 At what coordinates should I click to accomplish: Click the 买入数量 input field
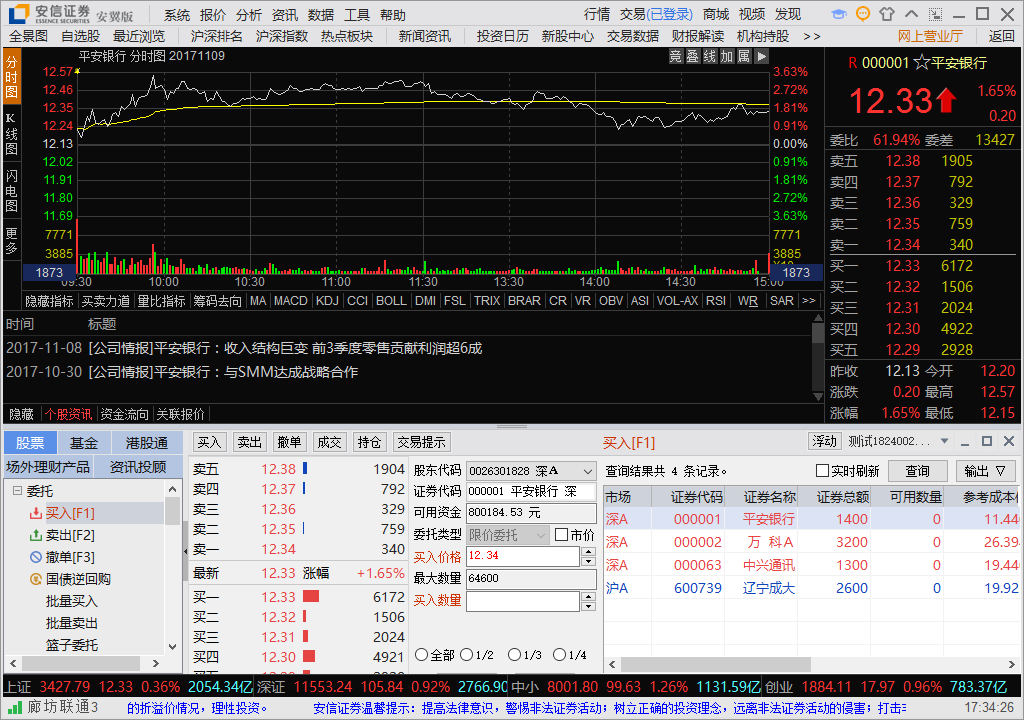523,601
